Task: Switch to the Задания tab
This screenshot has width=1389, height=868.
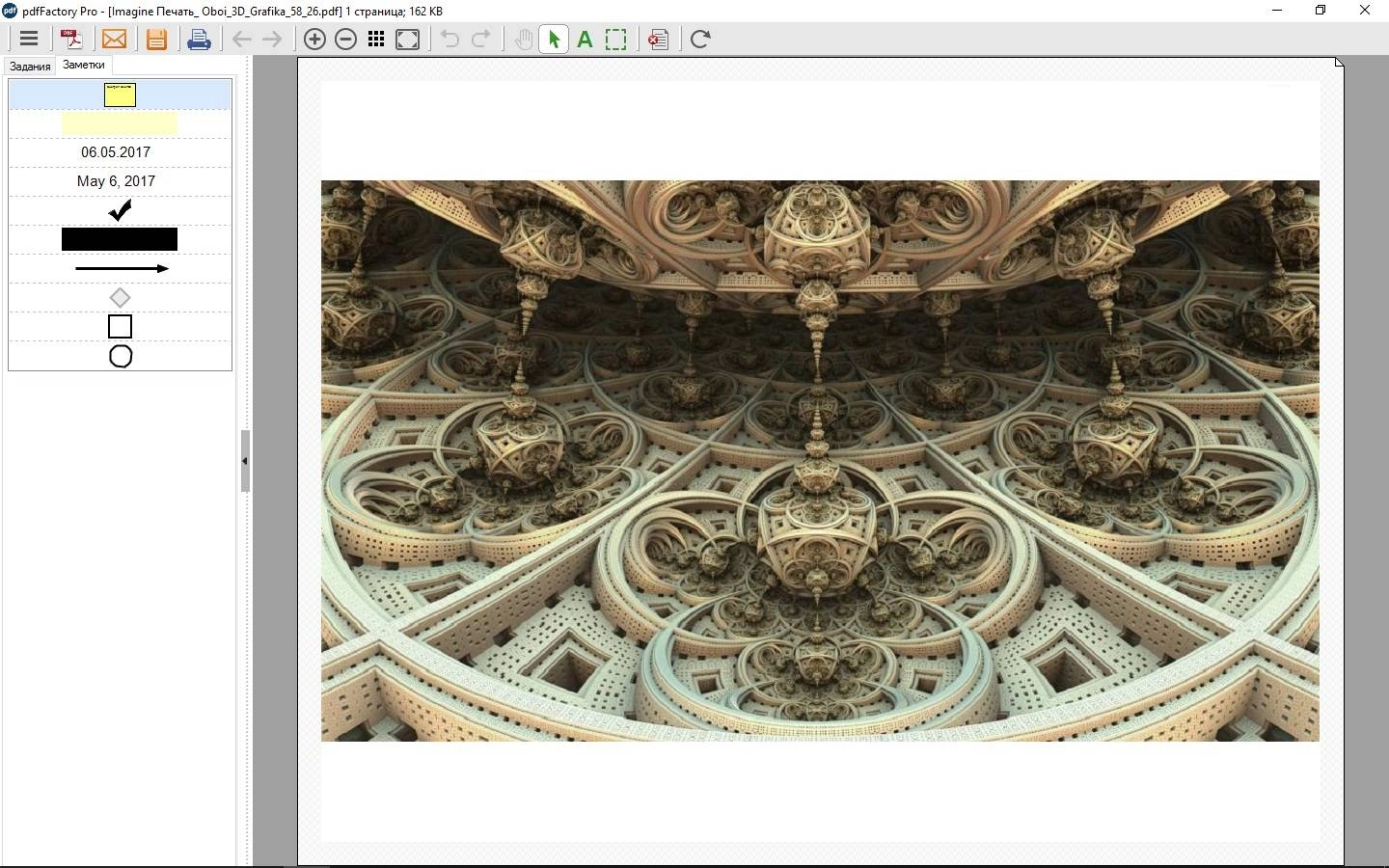Action: [30, 67]
